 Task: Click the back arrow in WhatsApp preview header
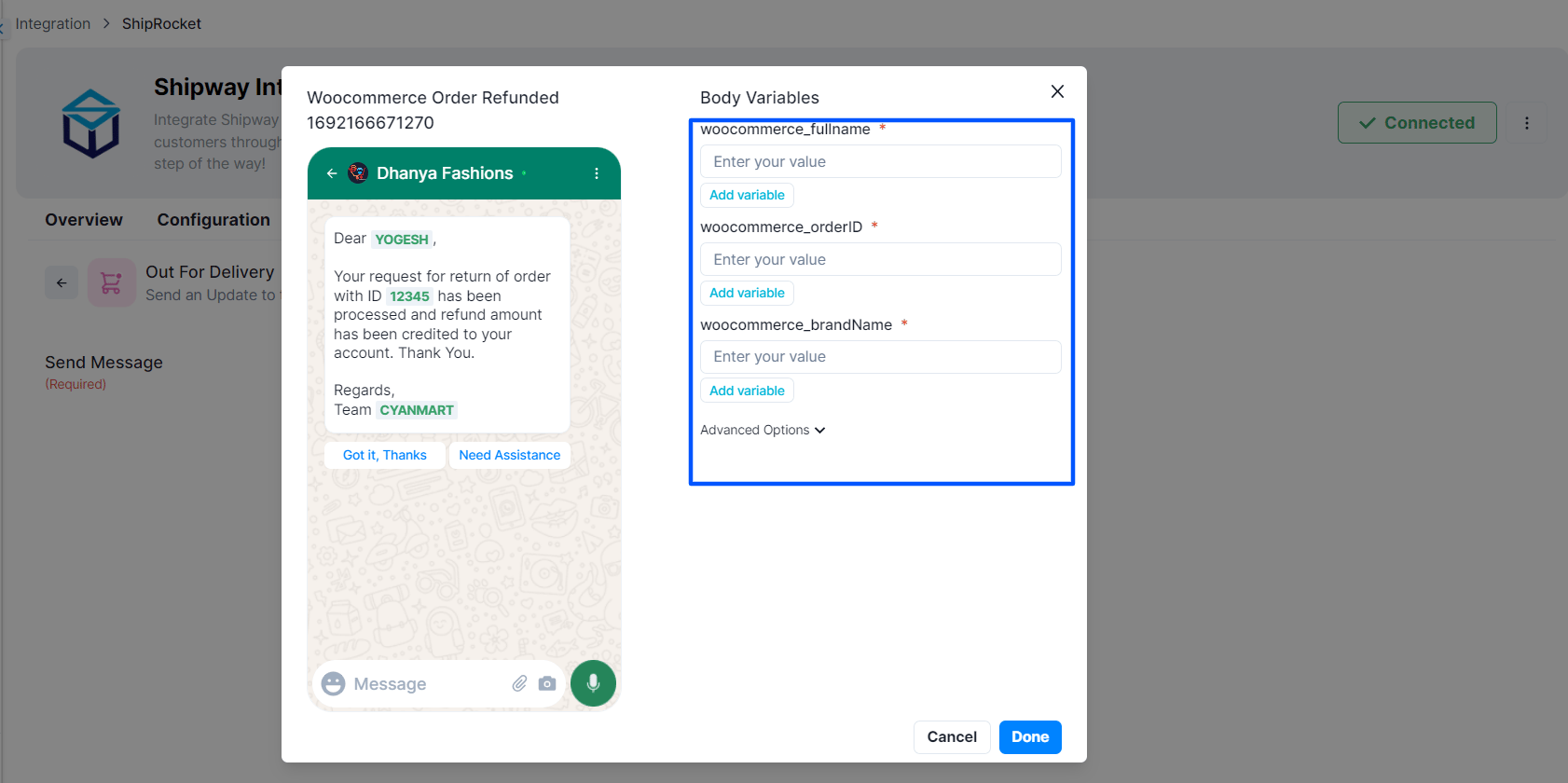[x=332, y=173]
